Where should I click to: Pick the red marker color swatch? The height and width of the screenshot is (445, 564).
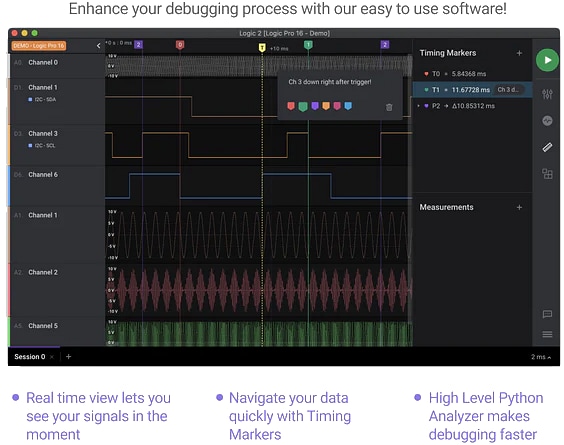click(291, 106)
